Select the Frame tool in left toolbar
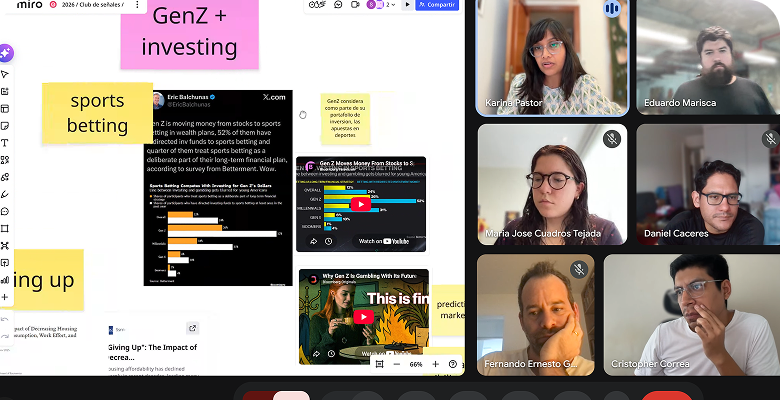780x400 pixels. point(5,229)
